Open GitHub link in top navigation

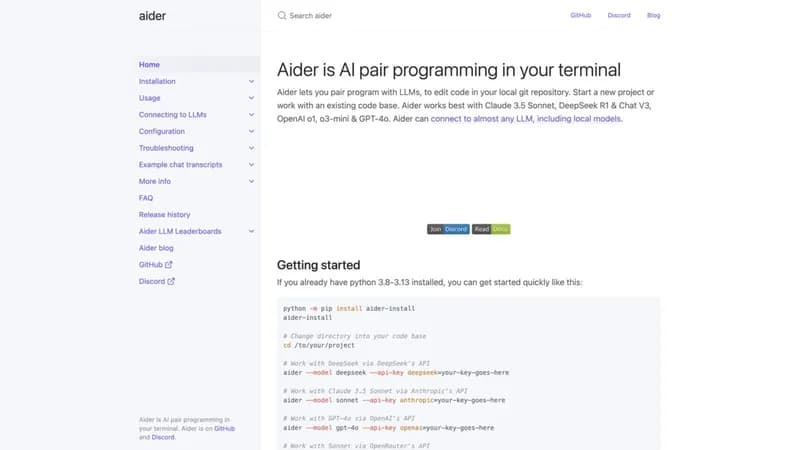tap(581, 15)
